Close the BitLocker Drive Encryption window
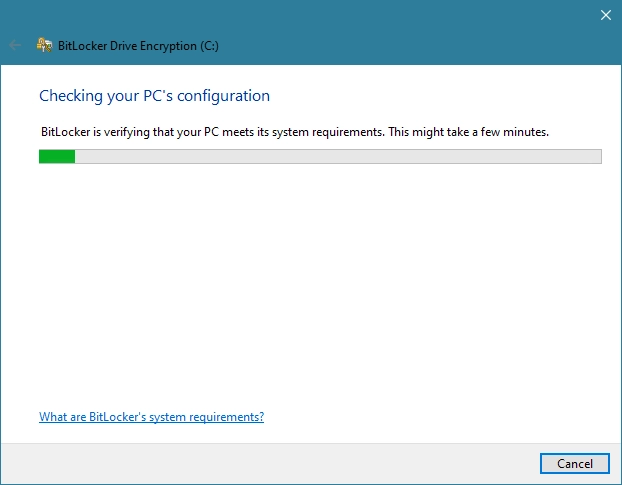Image resolution: width=622 pixels, height=485 pixels. [605, 15]
